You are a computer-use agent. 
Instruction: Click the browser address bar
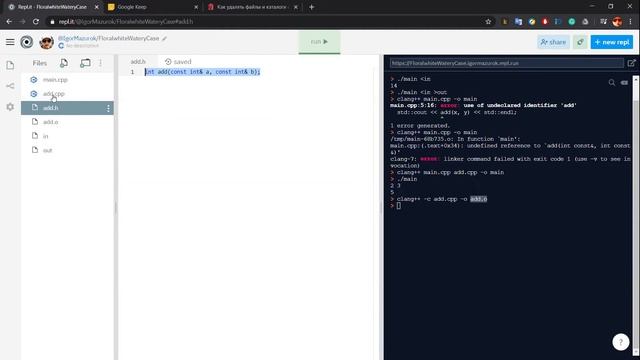pyautogui.click(x=269, y=22)
